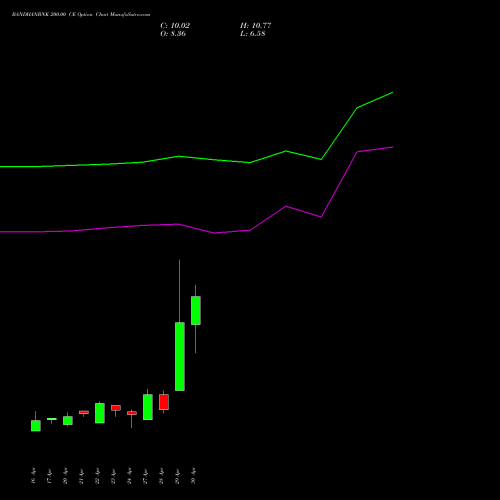The image size is (500, 500).
Task: Click the green candle for 27 Apr
Action: pos(148,407)
